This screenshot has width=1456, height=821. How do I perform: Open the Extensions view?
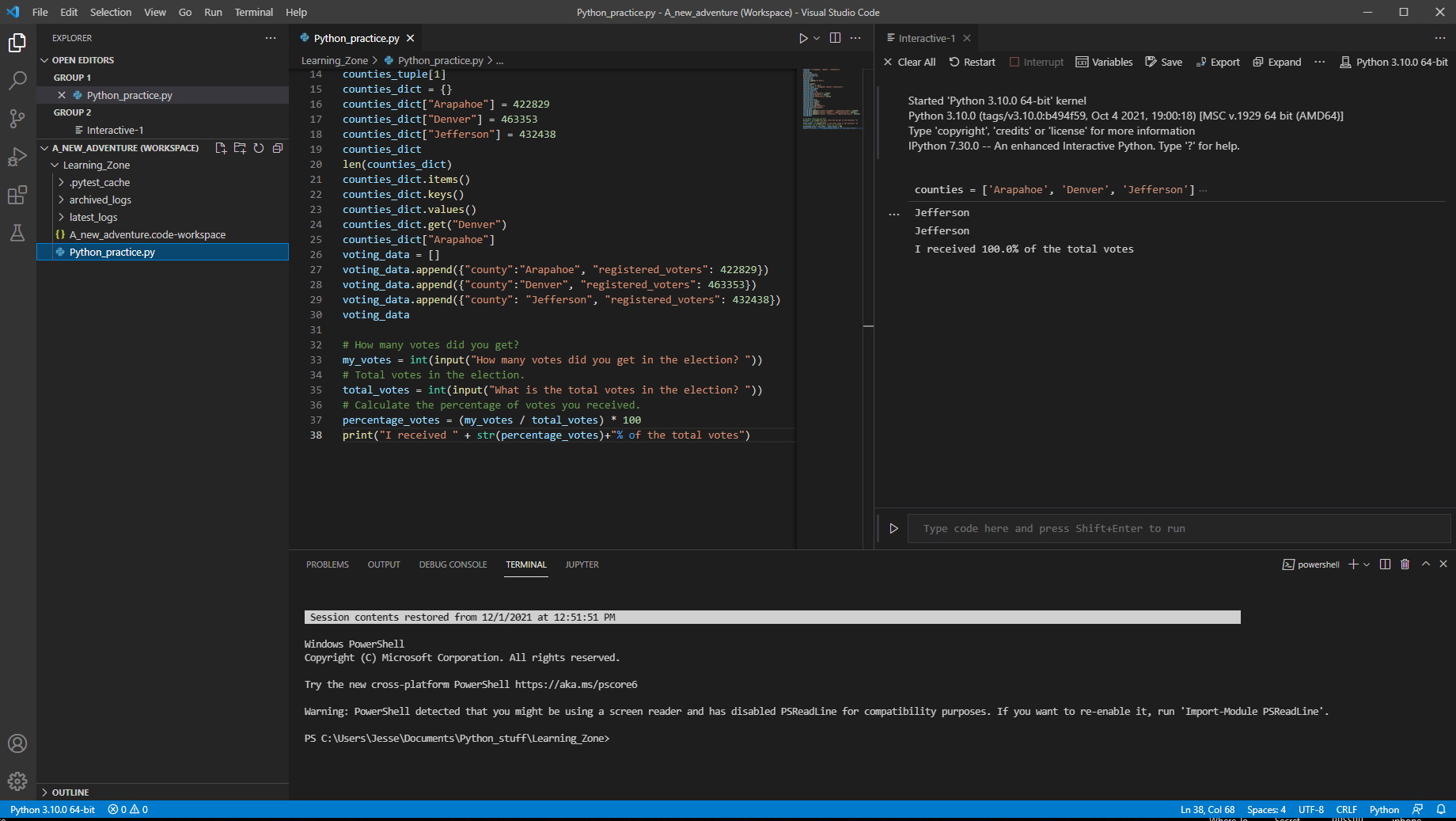[x=17, y=195]
